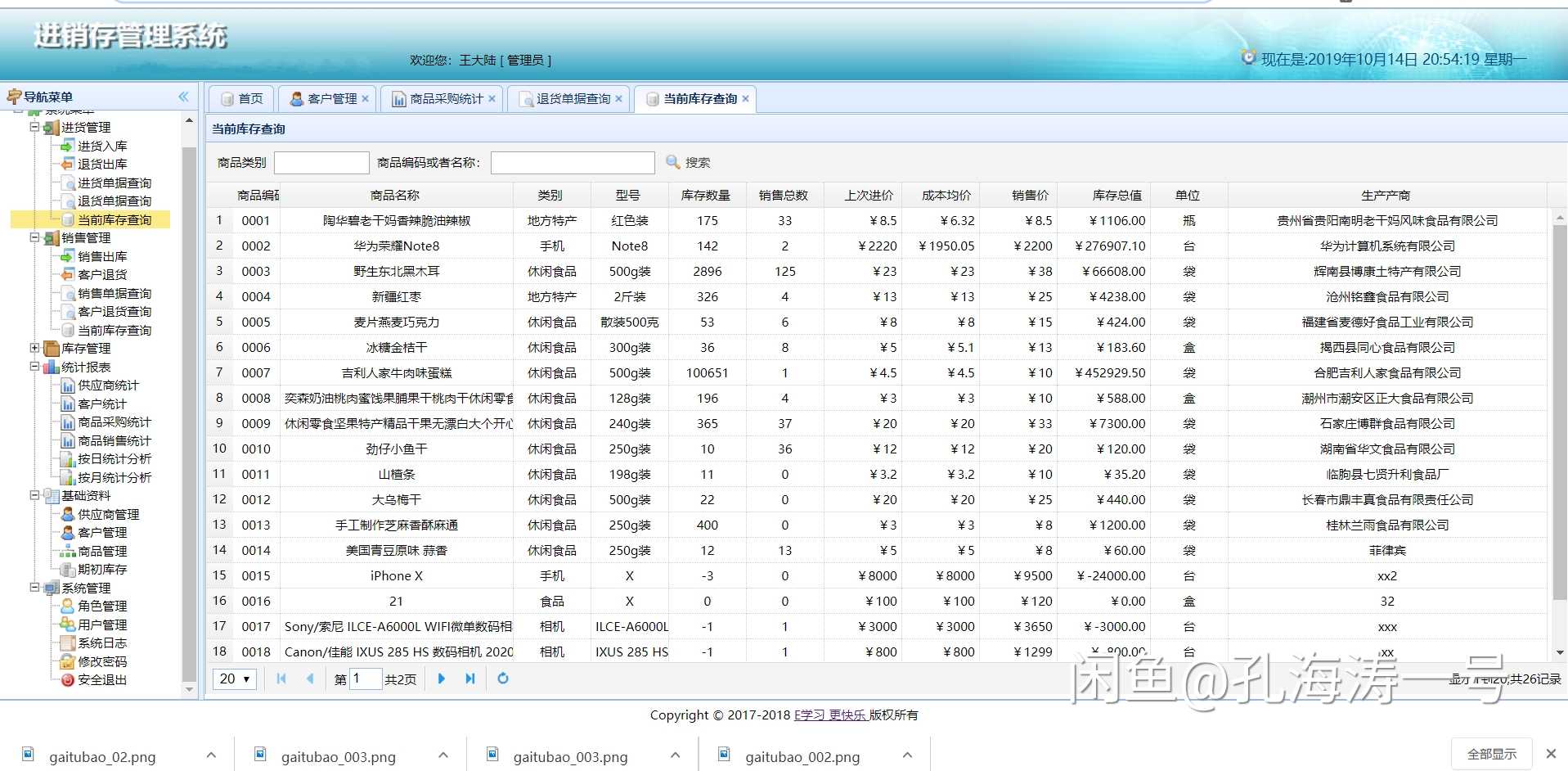This screenshot has height=771, width=1568.
Task: Open 进货入库 in navigation tree
Action: [x=102, y=146]
